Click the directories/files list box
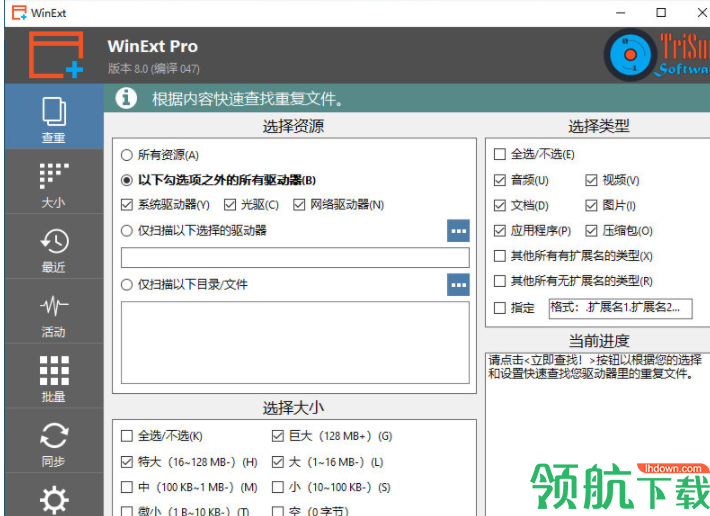The image size is (710, 516). coord(295,343)
